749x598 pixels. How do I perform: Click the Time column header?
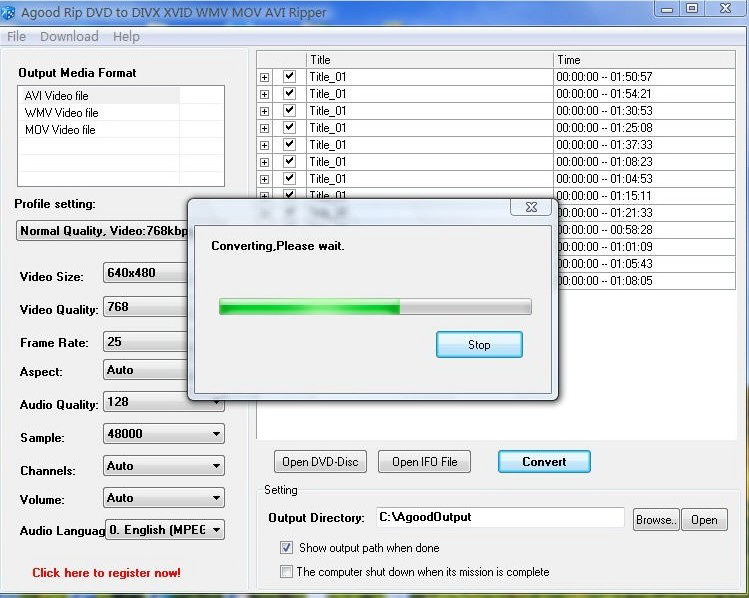coord(644,60)
